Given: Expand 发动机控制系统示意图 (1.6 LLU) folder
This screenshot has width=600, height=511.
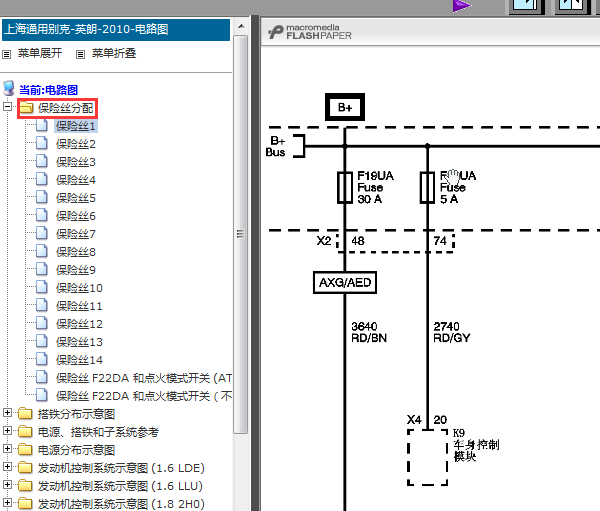Looking at the screenshot, I should (7, 484).
